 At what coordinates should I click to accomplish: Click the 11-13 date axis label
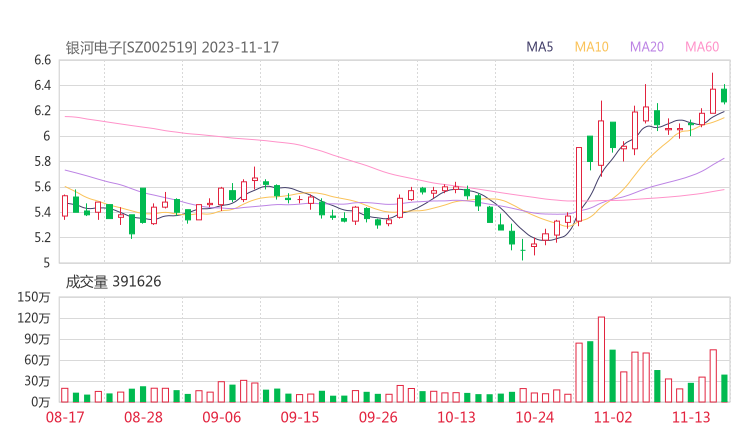pyautogui.click(x=691, y=417)
